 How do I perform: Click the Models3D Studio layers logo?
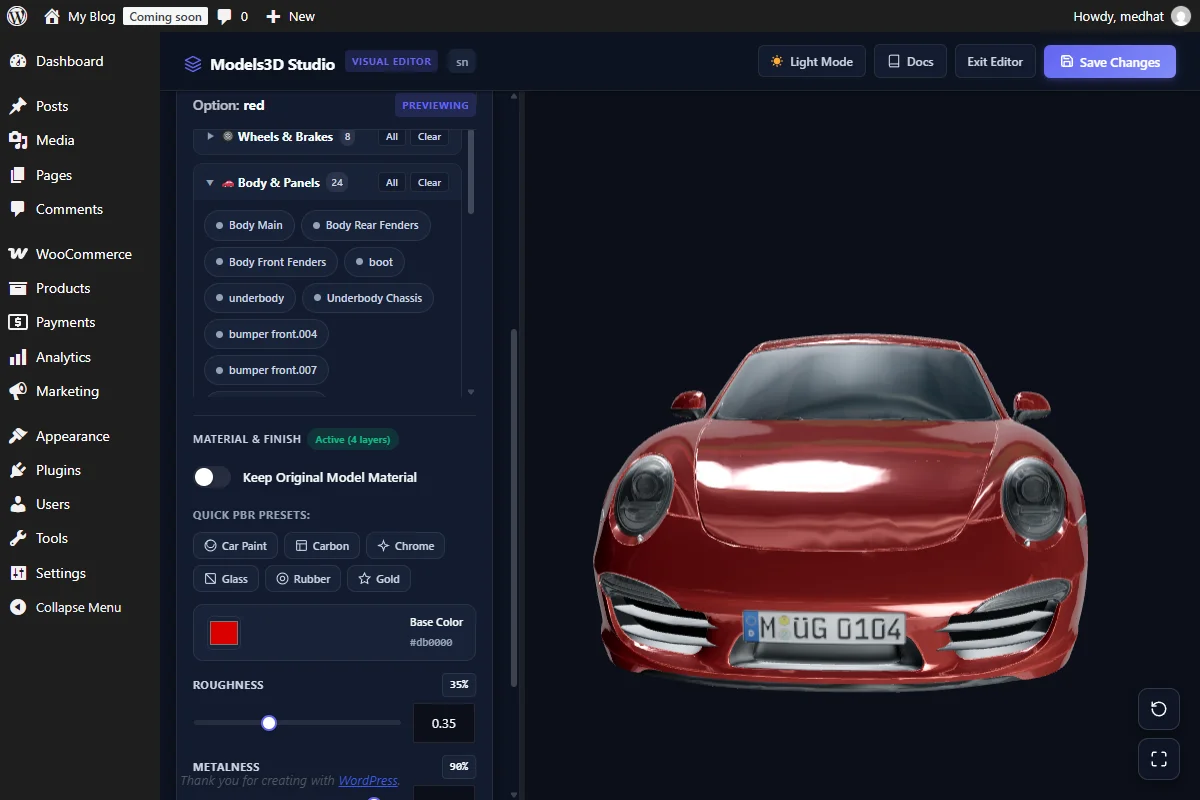193,64
